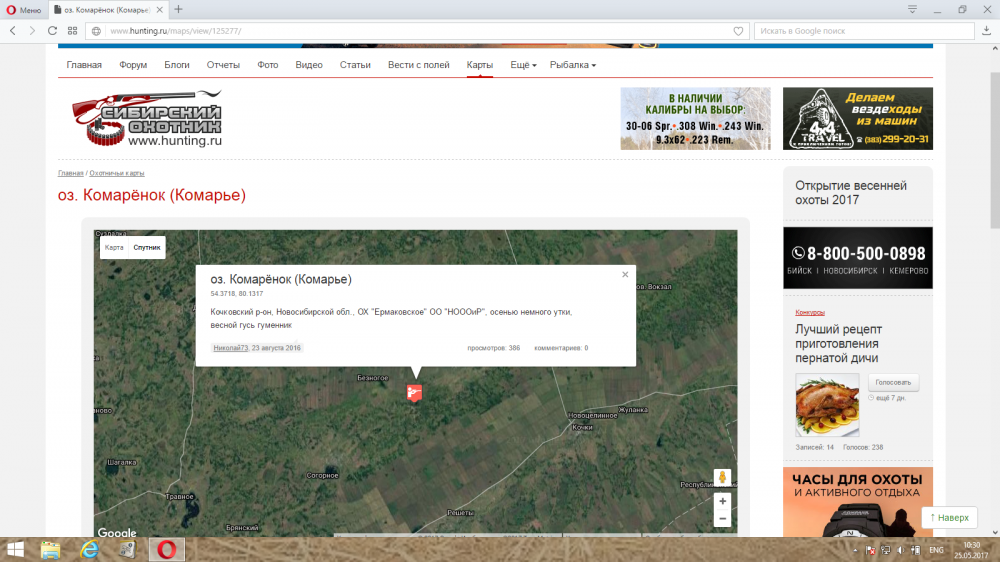1000x562 pixels.
Task: Select the Карты menu item
Action: point(480,65)
